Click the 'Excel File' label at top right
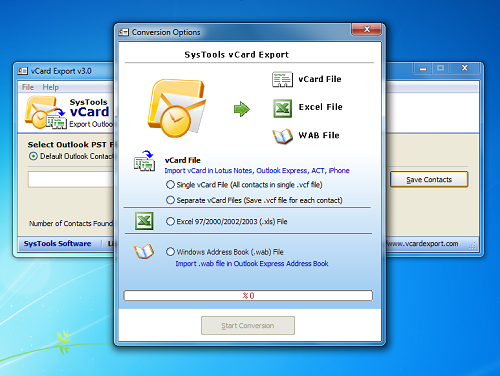The image size is (500, 376). [320, 107]
